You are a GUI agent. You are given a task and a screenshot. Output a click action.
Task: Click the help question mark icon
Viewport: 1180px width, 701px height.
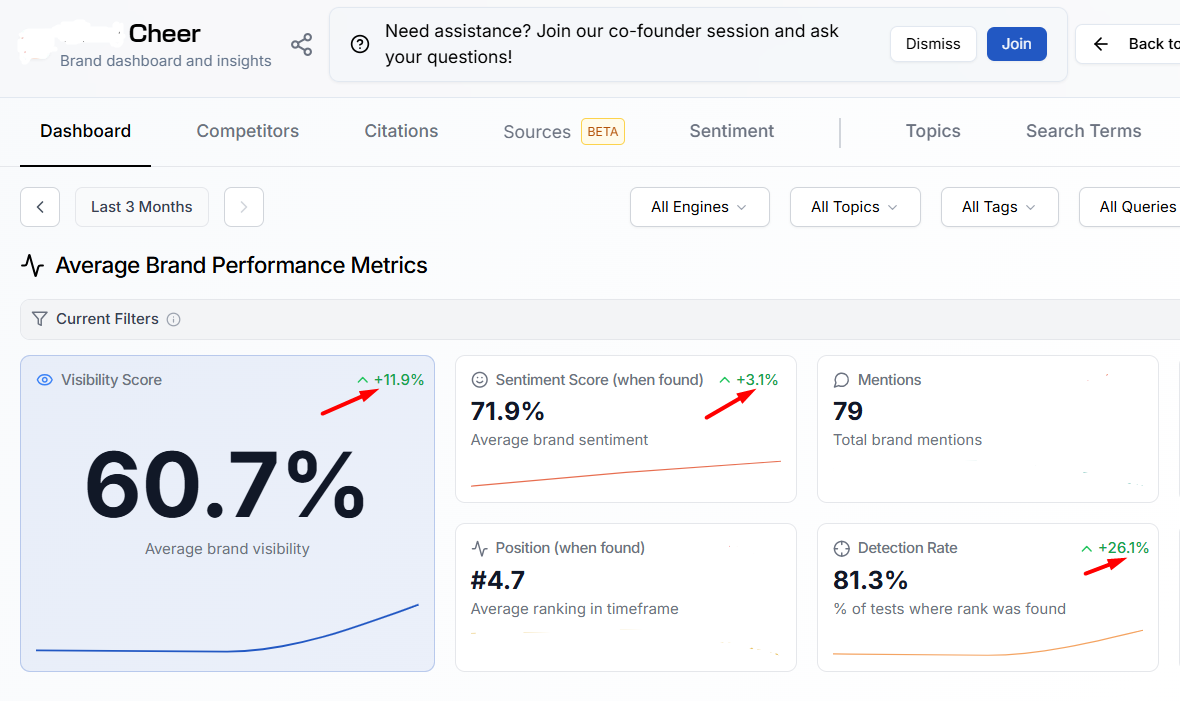[x=360, y=45]
